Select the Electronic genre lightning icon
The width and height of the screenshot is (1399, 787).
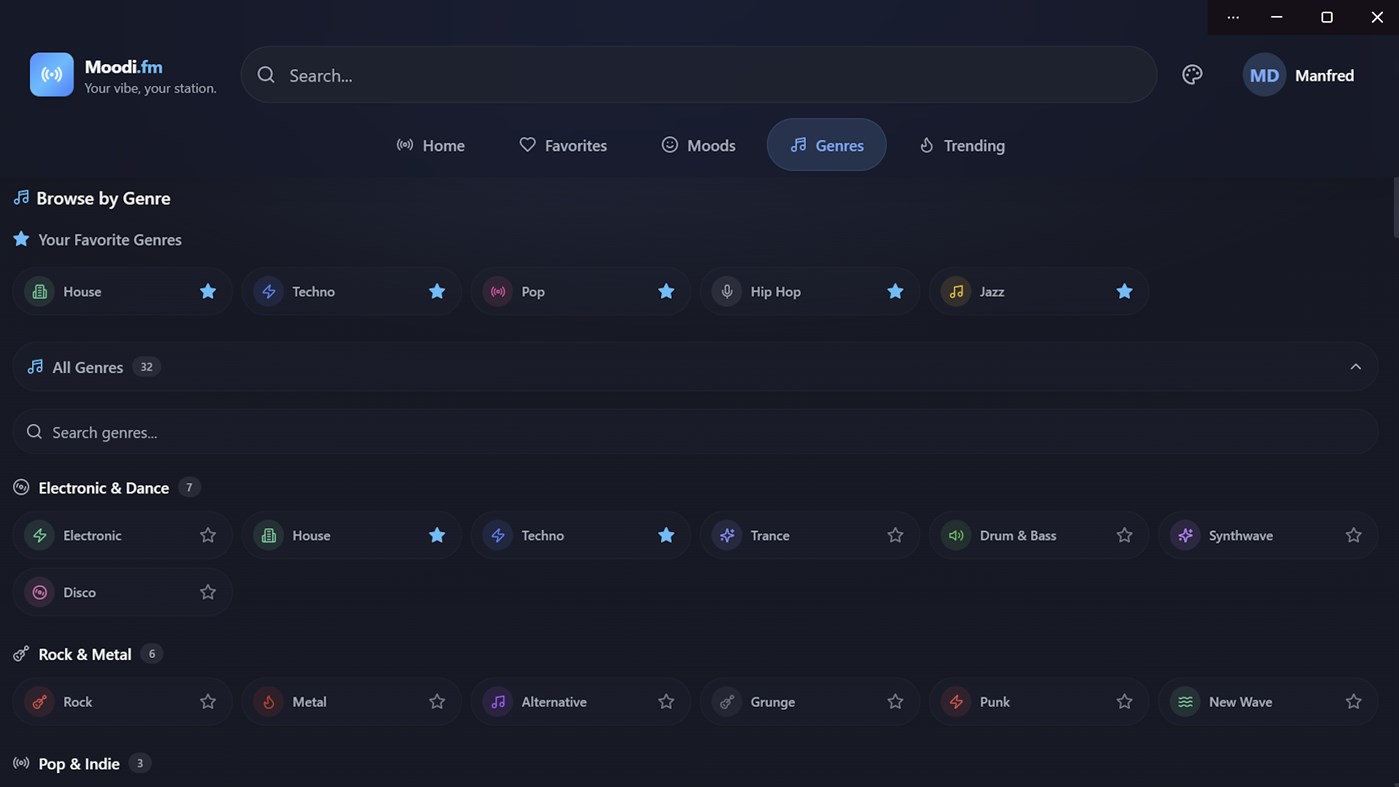pyautogui.click(x=40, y=535)
